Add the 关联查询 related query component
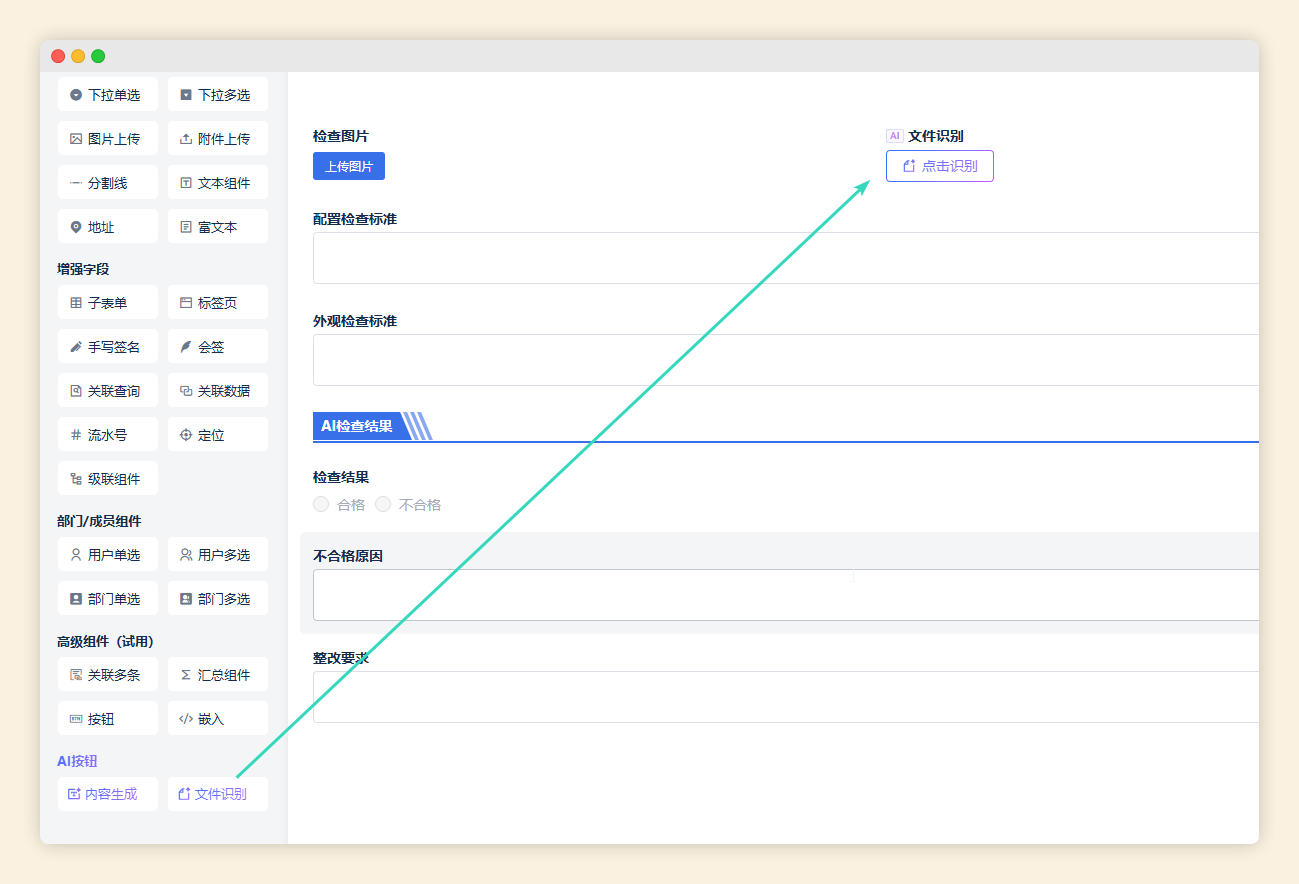Viewport: 1299px width, 884px height. point(108,391)
